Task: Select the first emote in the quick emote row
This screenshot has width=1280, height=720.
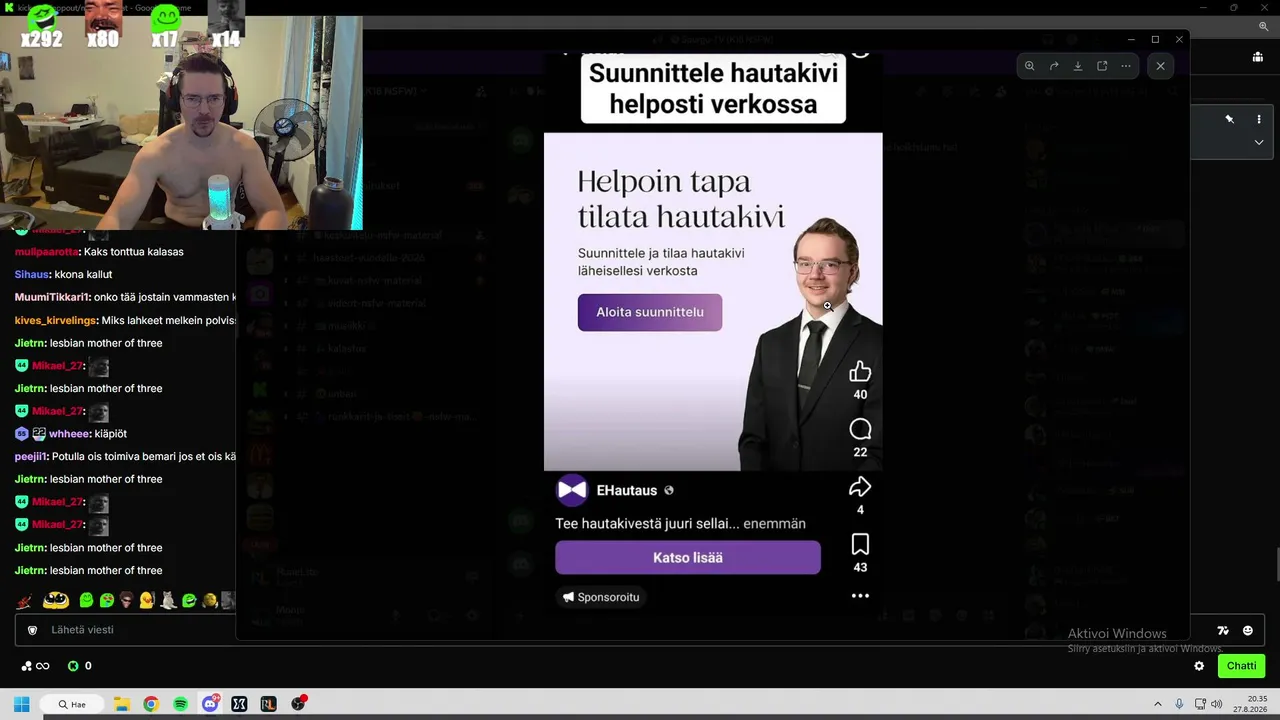Action: (25, 600)
